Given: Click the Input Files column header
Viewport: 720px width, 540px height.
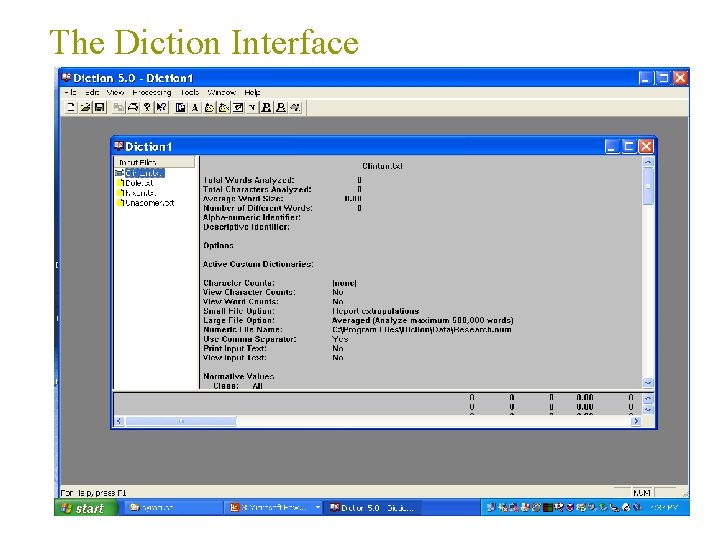Looking at the screenshot, I should pos(154,162).
